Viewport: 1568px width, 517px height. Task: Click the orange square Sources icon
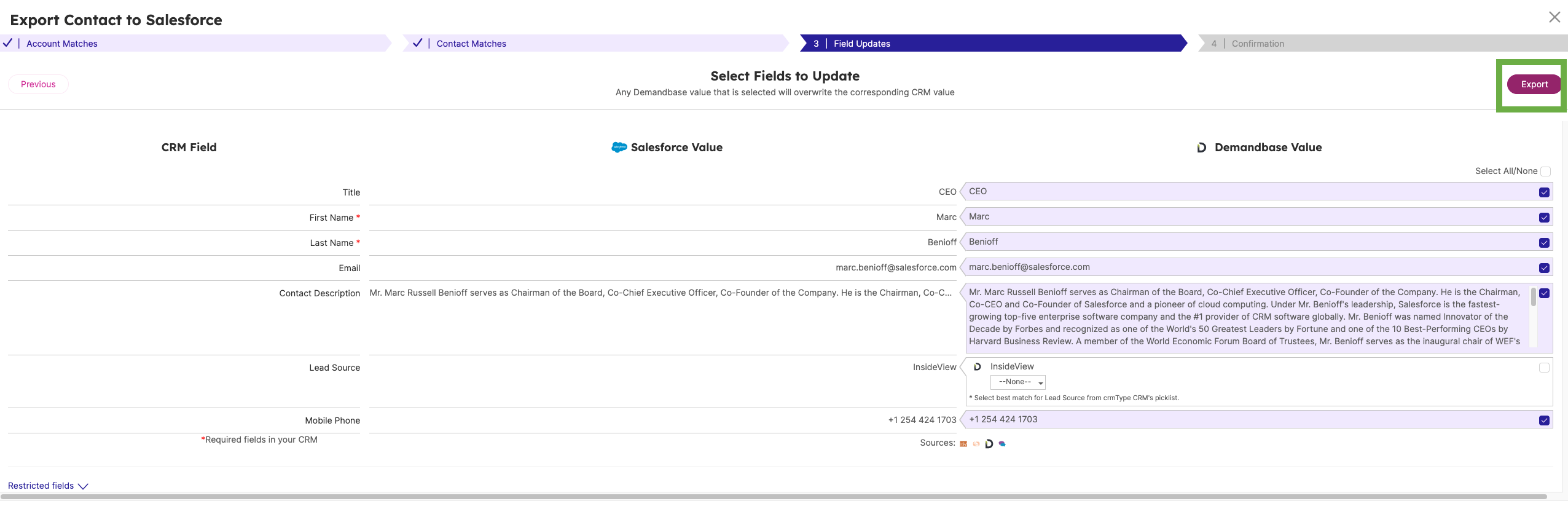point(963,444)
